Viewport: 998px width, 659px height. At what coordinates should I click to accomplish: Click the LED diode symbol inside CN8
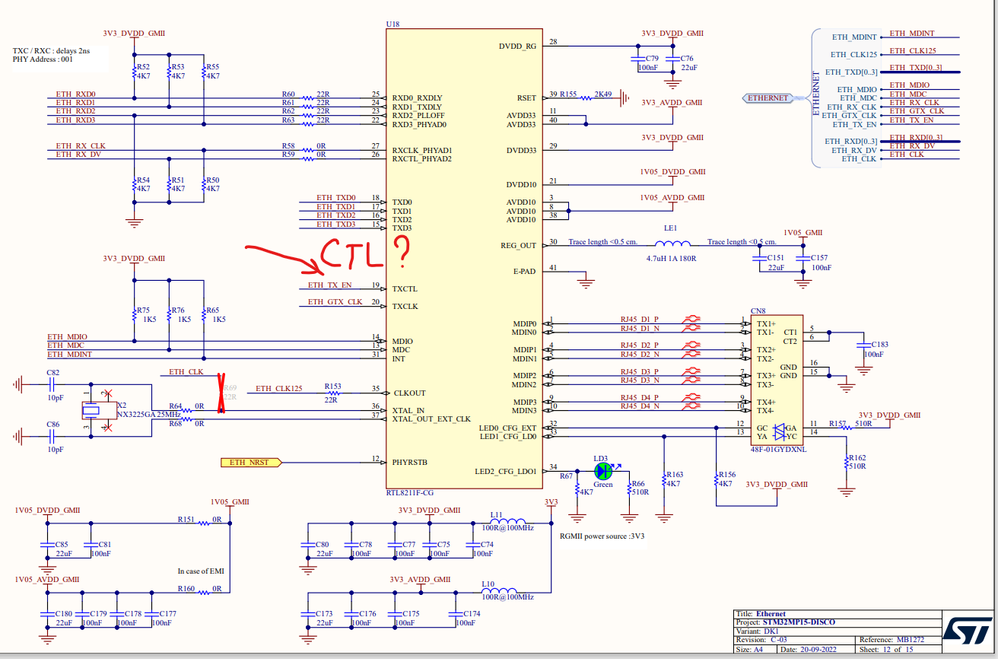[780, 432]
